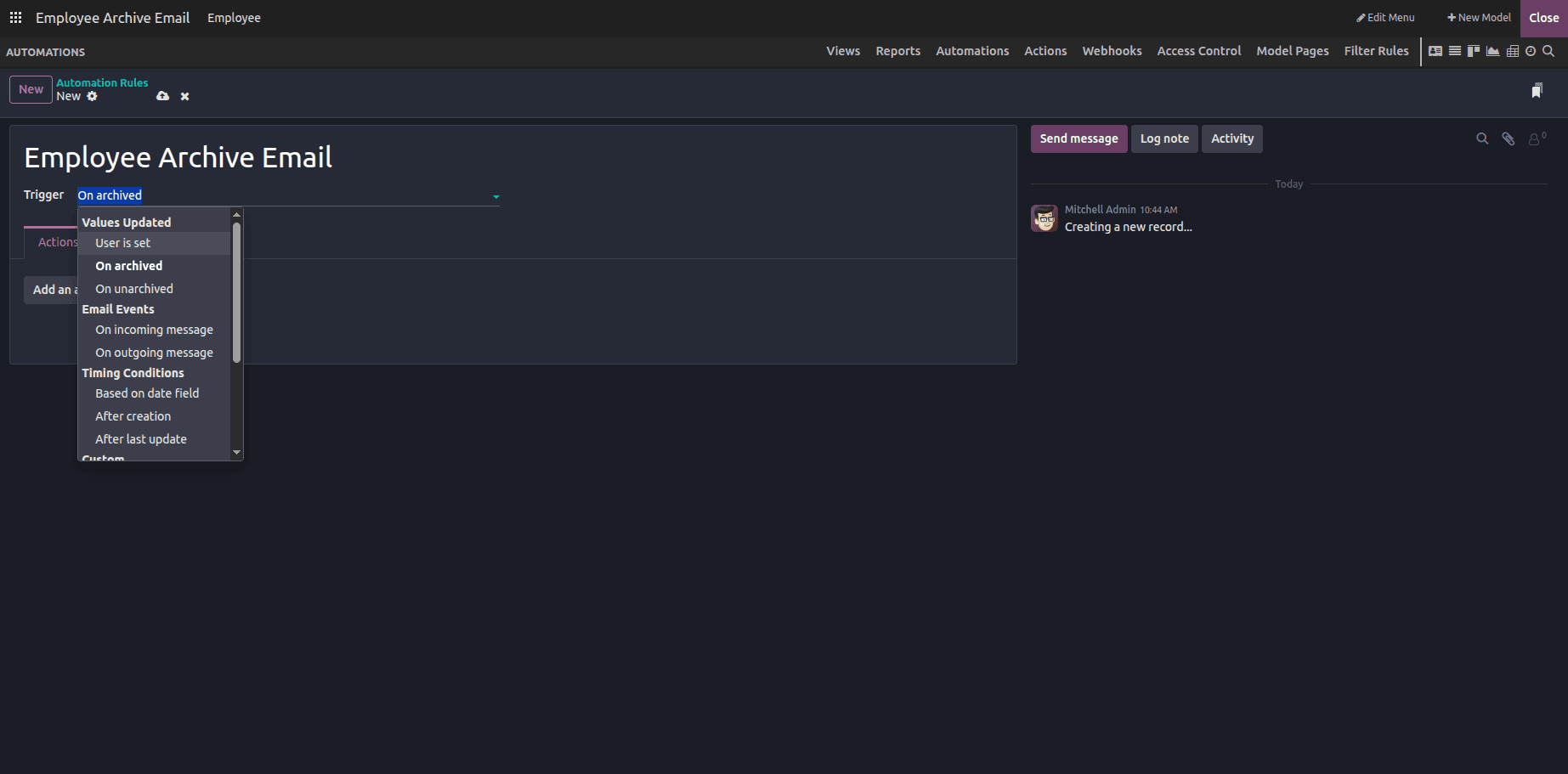The width and height of the screenshot is (1568, 774).
Task: Open the Trigger dropdown arrow
Action: click(x=495, y=195)
